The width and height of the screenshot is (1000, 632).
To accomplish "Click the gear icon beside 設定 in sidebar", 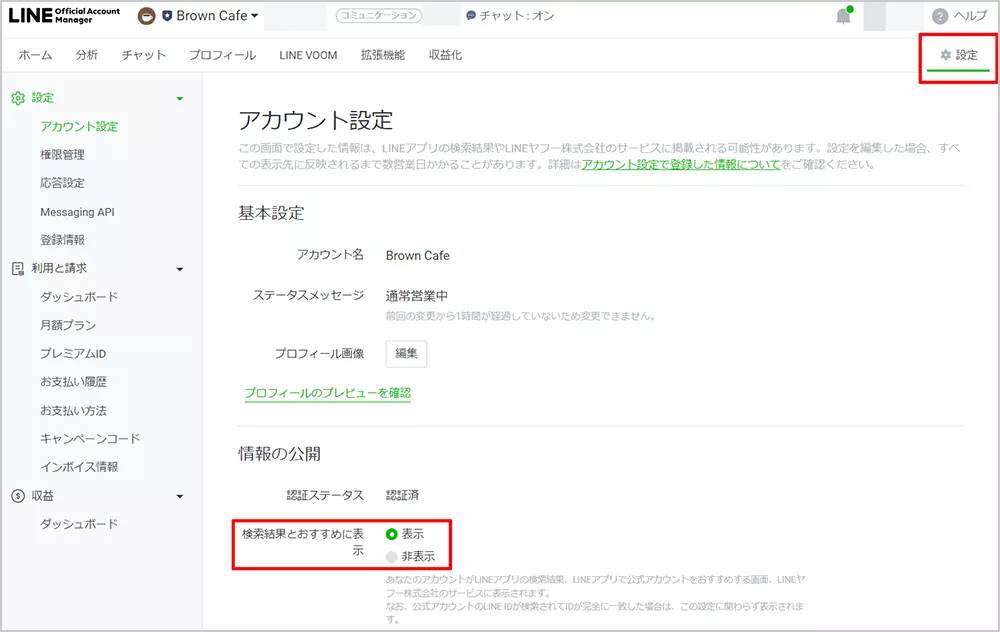I will 17,98.
